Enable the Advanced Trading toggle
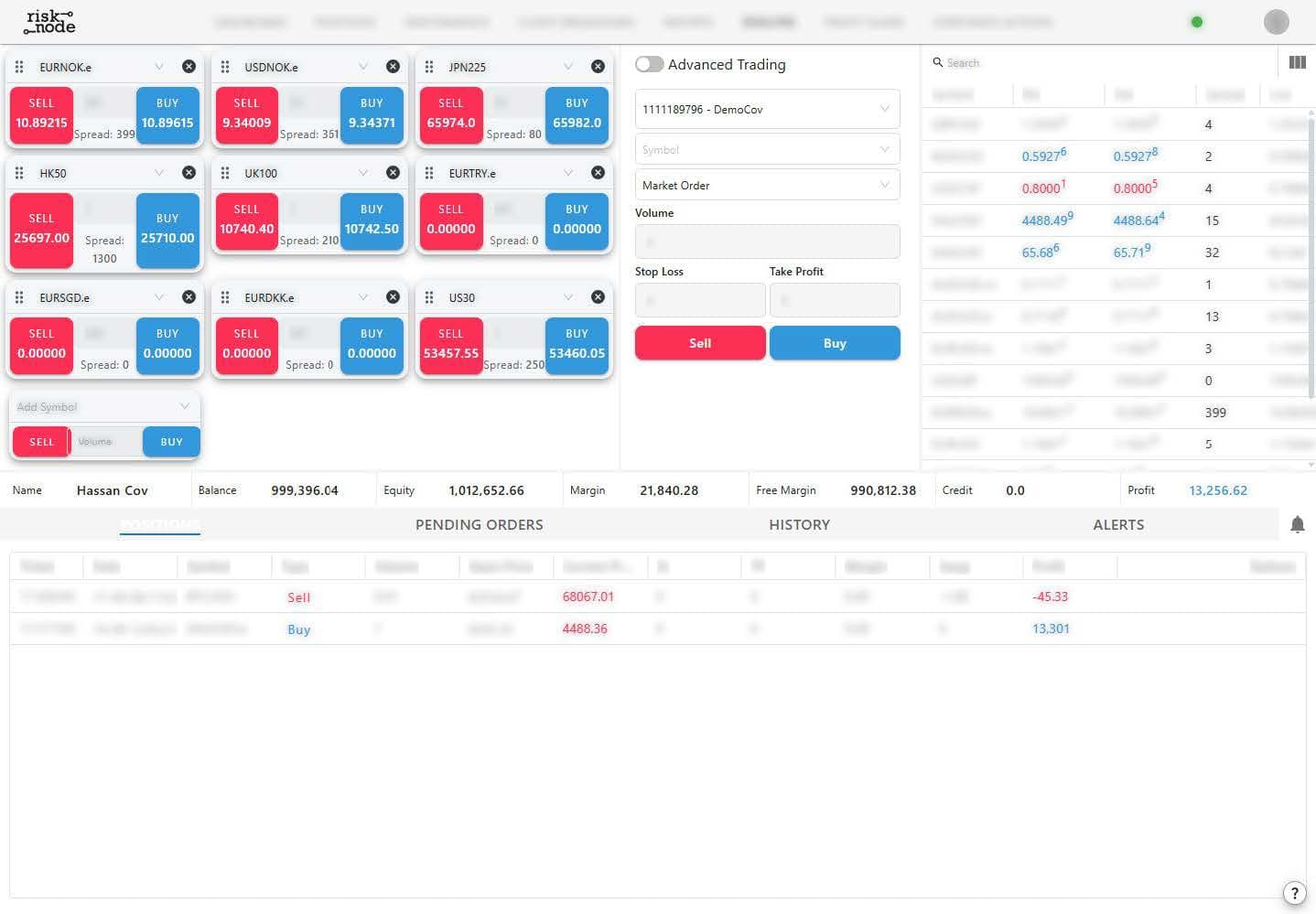Screen dimensions: 1316x914 (649, 64)
